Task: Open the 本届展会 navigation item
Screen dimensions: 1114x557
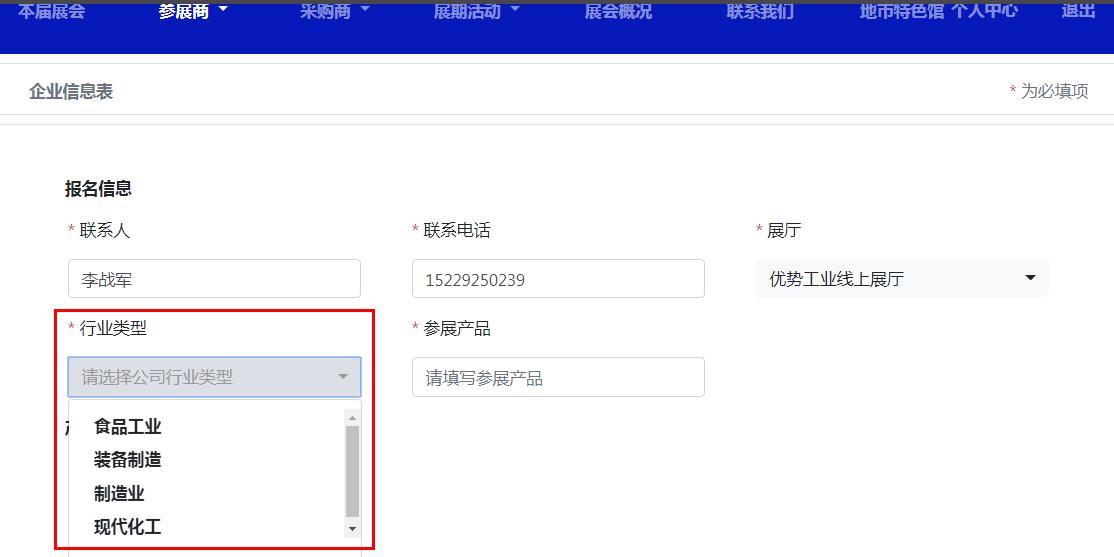Action: [51, 12]
